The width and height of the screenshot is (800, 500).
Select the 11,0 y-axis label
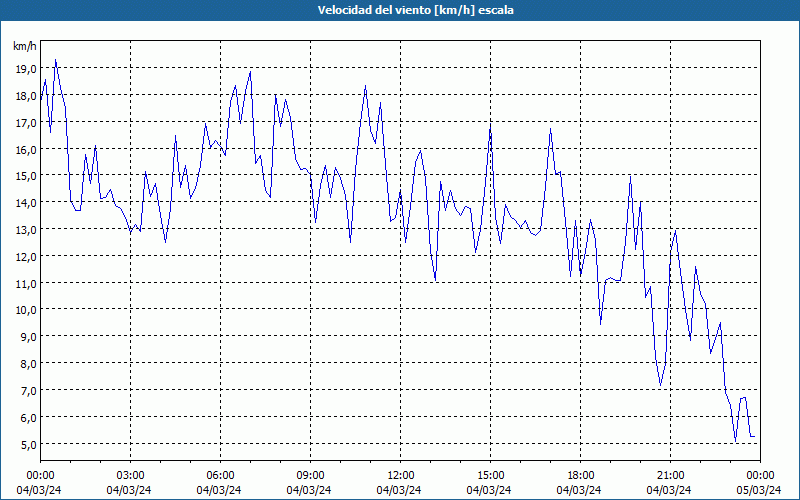[26, 283]
